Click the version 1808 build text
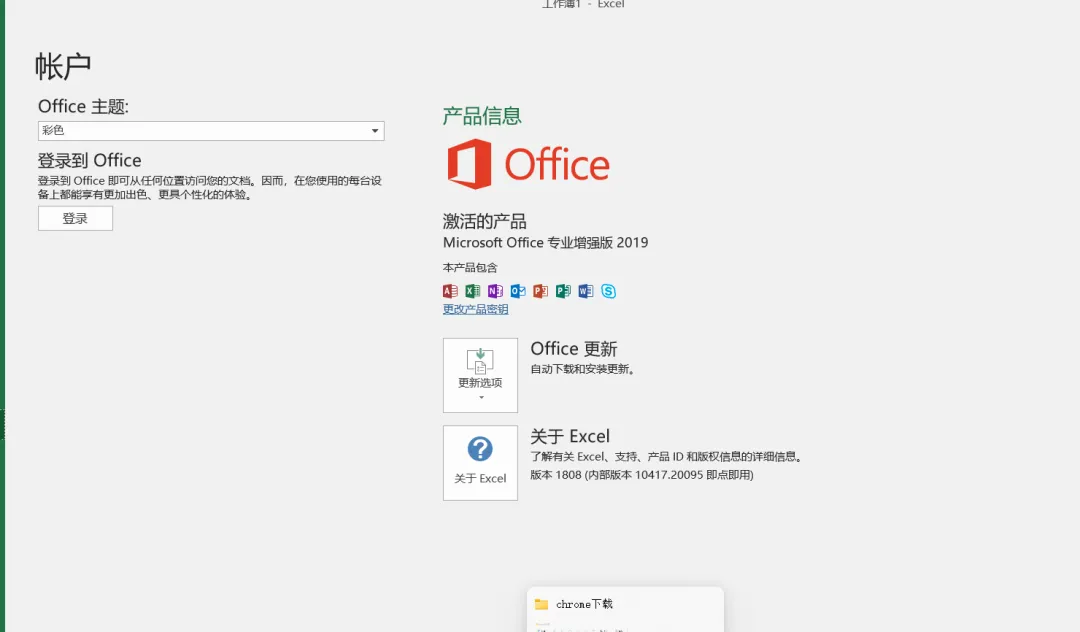 click(642, 475)
